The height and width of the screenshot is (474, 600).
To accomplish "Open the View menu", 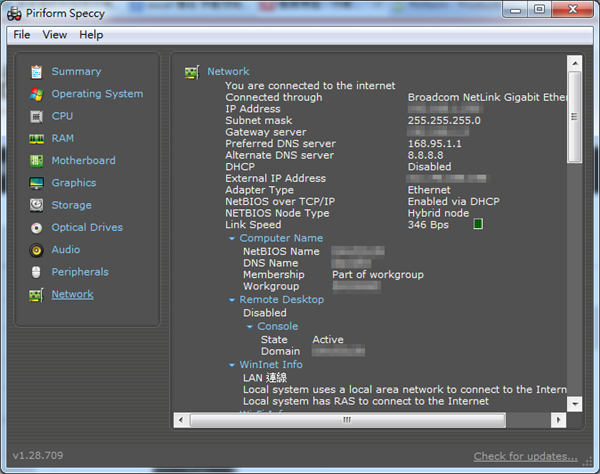I will pyautogui.click(x=55, y=35).
